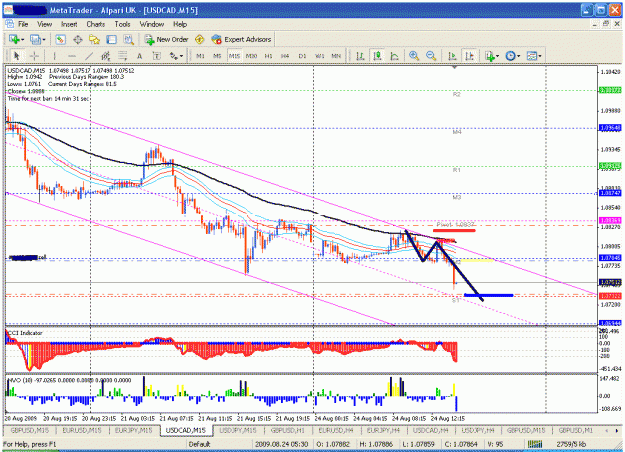625x452 pixels.
Task: Switch to USDJPY,M15 chart tab
Action: [238, 430]
